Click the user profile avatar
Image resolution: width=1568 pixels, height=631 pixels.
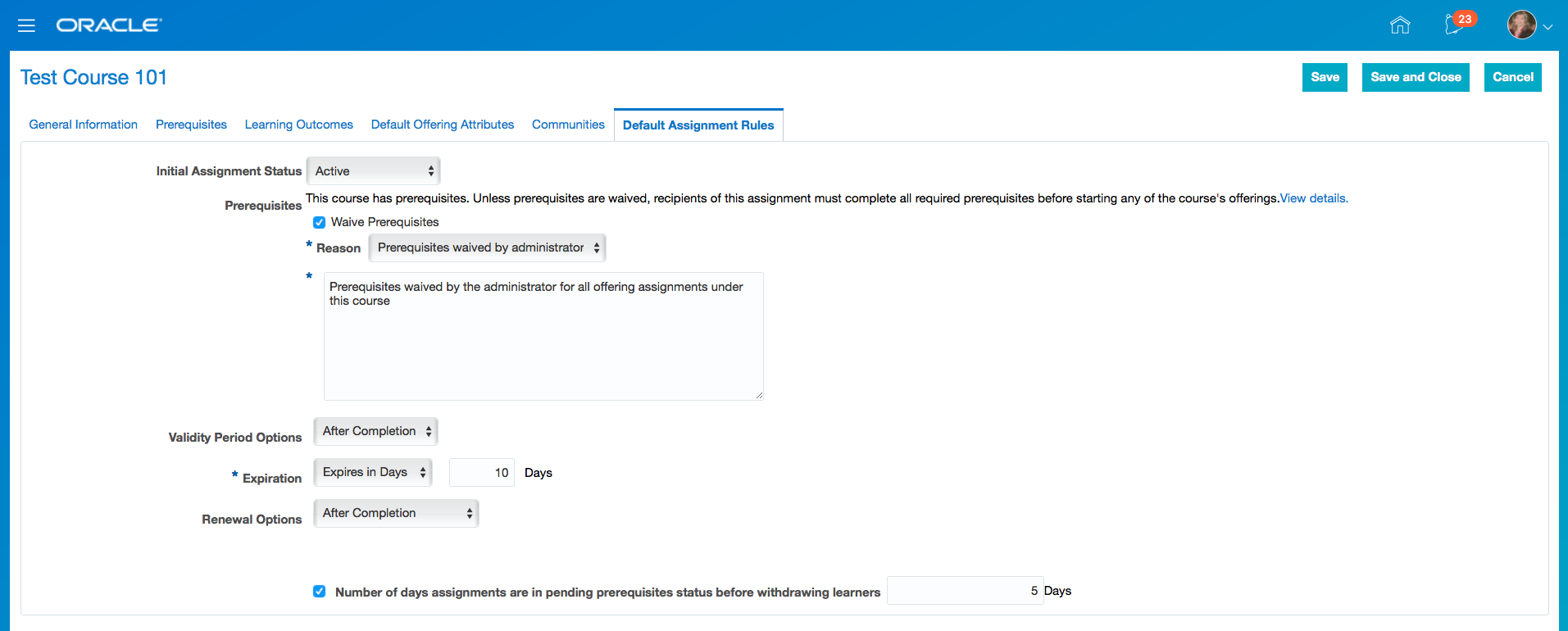(x=1522, y=25)
